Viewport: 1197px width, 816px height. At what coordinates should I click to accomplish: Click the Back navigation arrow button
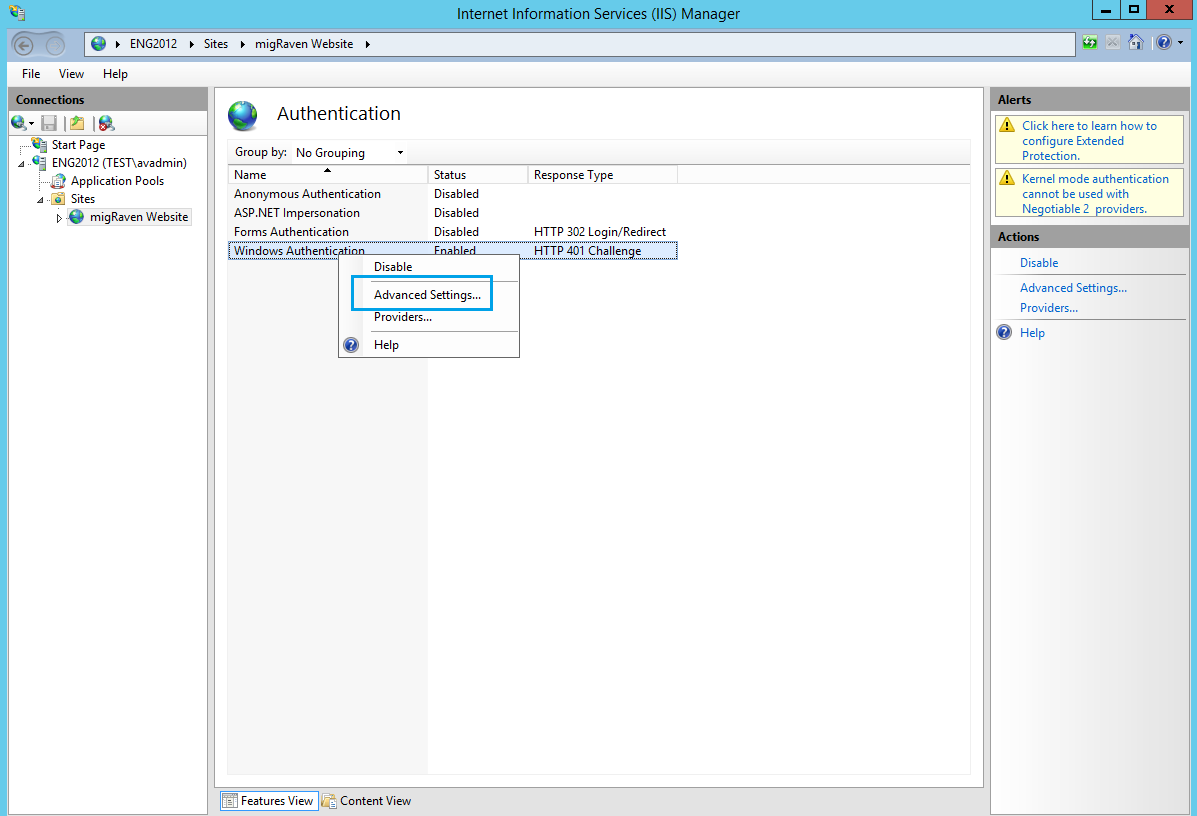tap(24, 46)
